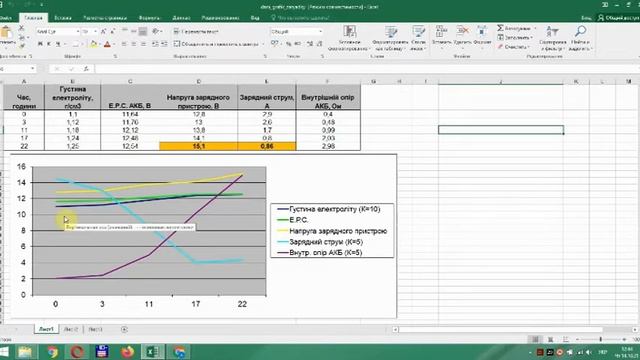Open the Fill dropdown in editing group
Viewport: 640px width, 360px height.
pos(515,38)
